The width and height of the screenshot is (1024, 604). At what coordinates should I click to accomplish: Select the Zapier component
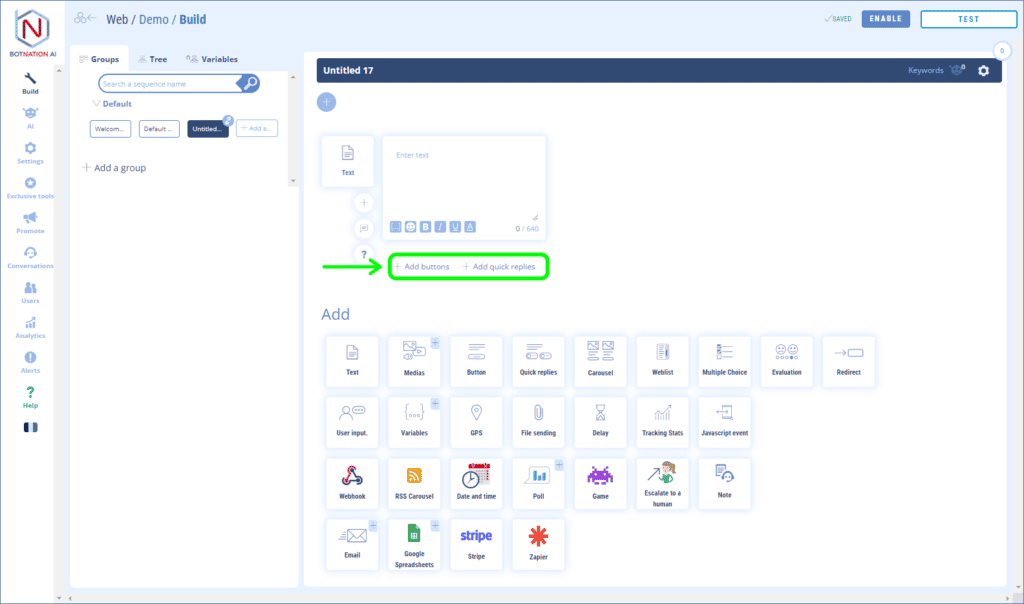[538, 544]
